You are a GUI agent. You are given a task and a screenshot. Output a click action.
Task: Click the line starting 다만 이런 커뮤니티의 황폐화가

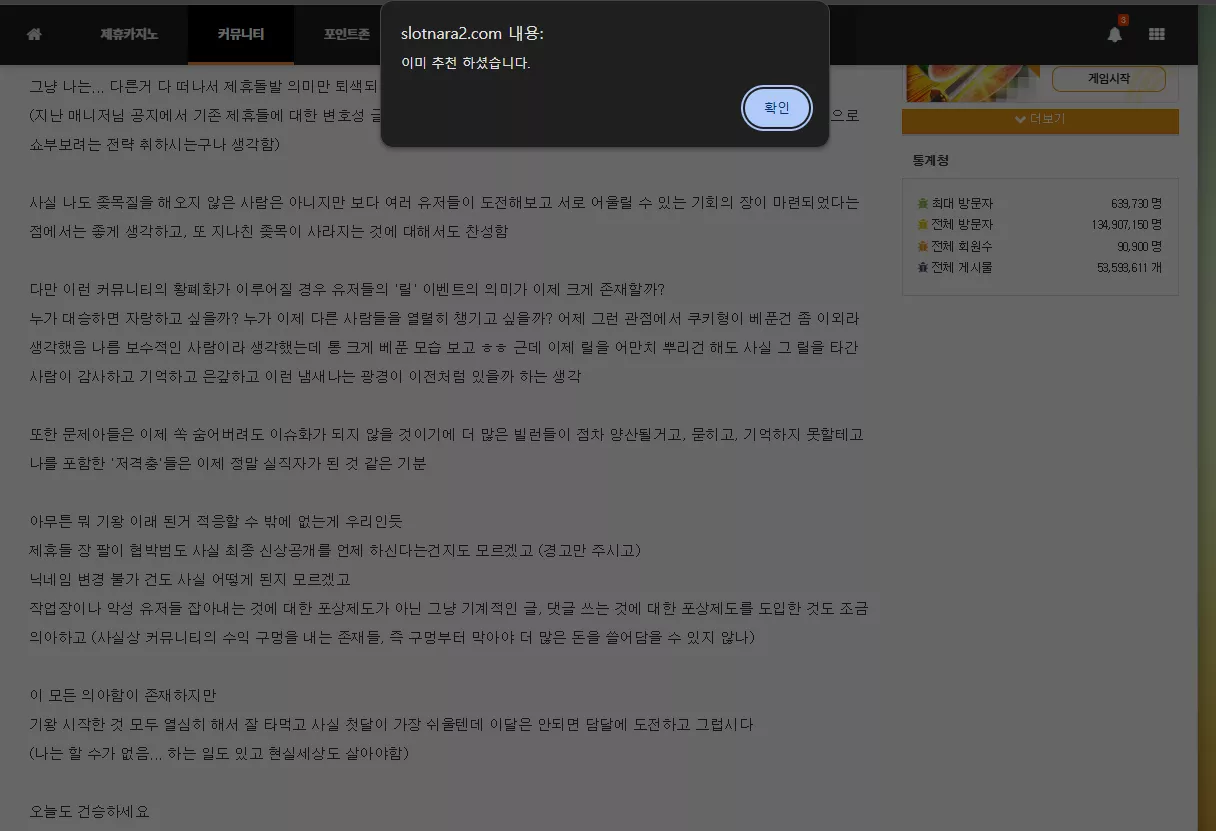click(x=347, y=289)
